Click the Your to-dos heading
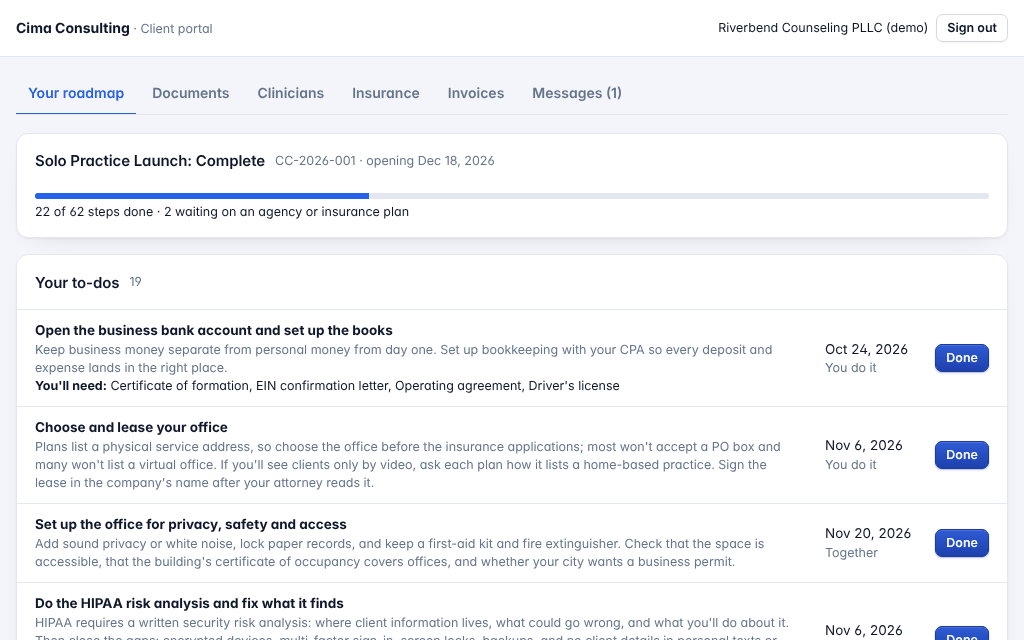This screenshot has height=640, width=1024. pyautogui.click(x=77, y=283)
